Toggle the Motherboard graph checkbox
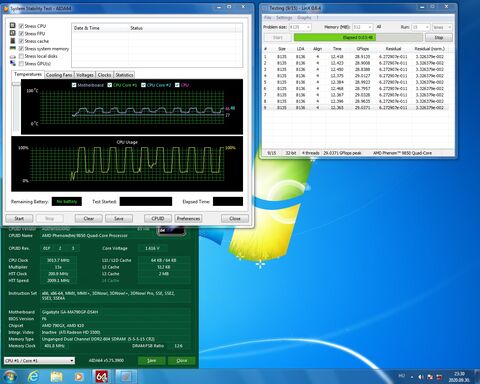This screenshot has height=384, width=480. coord(74,85)
